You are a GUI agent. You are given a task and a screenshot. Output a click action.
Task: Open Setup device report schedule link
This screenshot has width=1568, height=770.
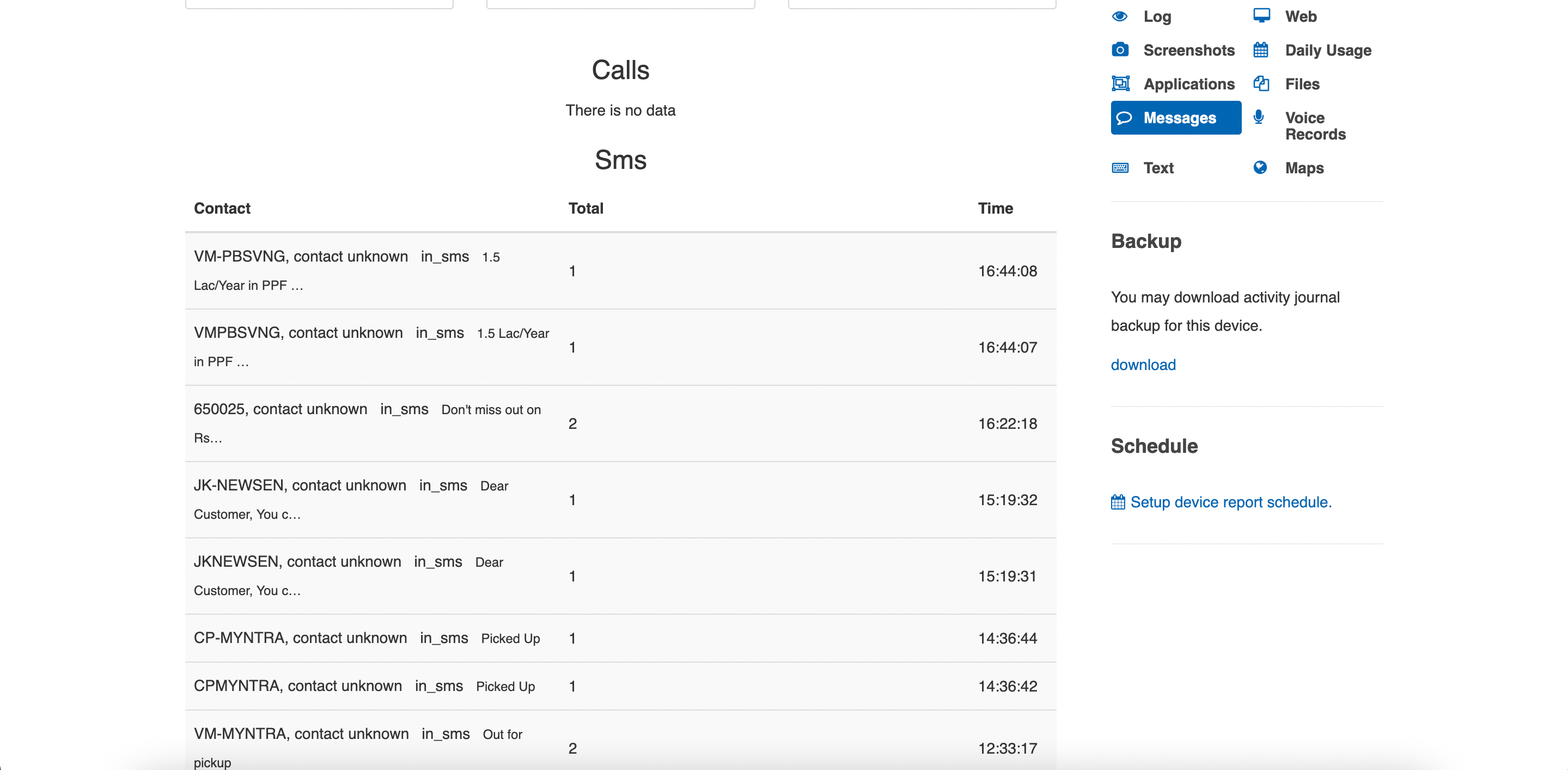[x=1232, y=501]
